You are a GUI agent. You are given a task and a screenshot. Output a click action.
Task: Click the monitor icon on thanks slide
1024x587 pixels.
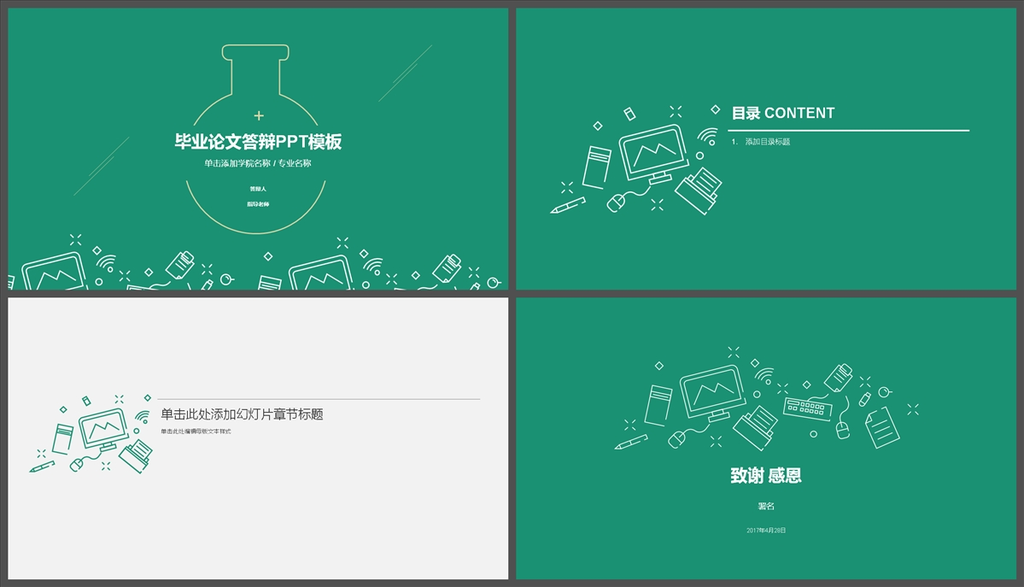tap(712, 393)
